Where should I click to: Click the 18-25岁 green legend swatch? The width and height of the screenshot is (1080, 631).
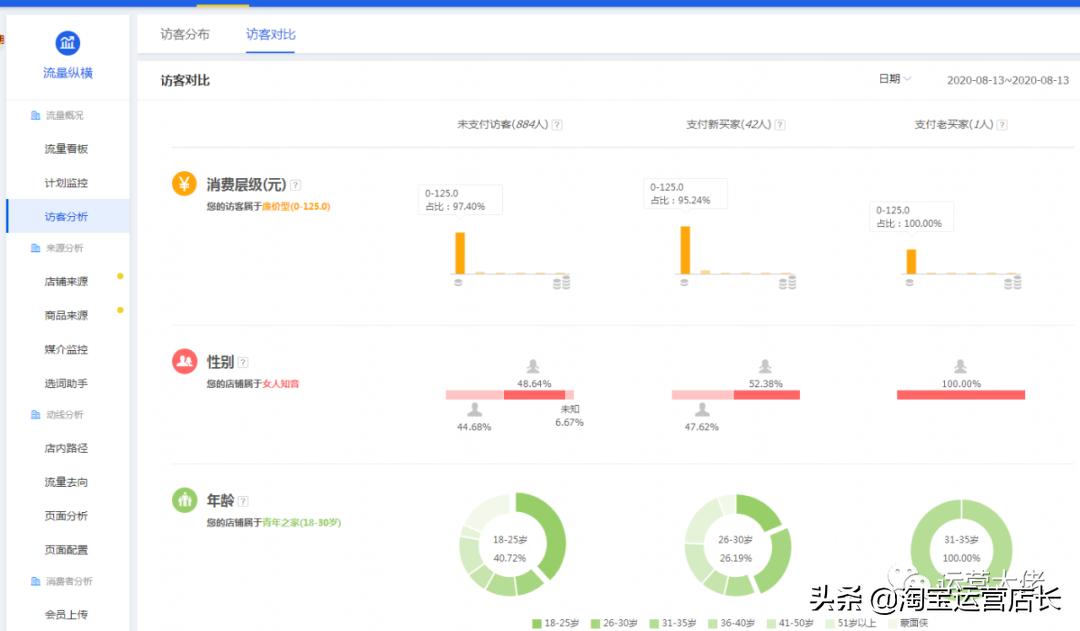(x=537, y=622)
